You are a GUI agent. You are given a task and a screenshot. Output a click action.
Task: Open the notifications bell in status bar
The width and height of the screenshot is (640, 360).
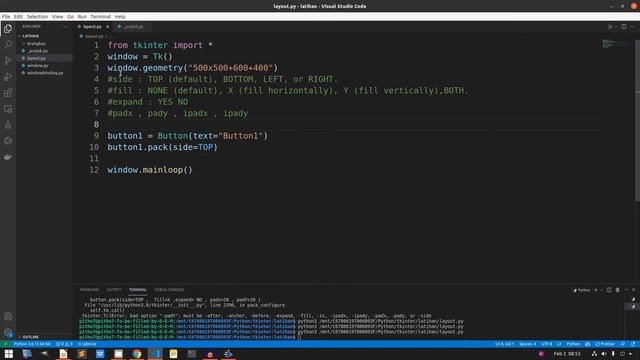[x=633, y=344]
